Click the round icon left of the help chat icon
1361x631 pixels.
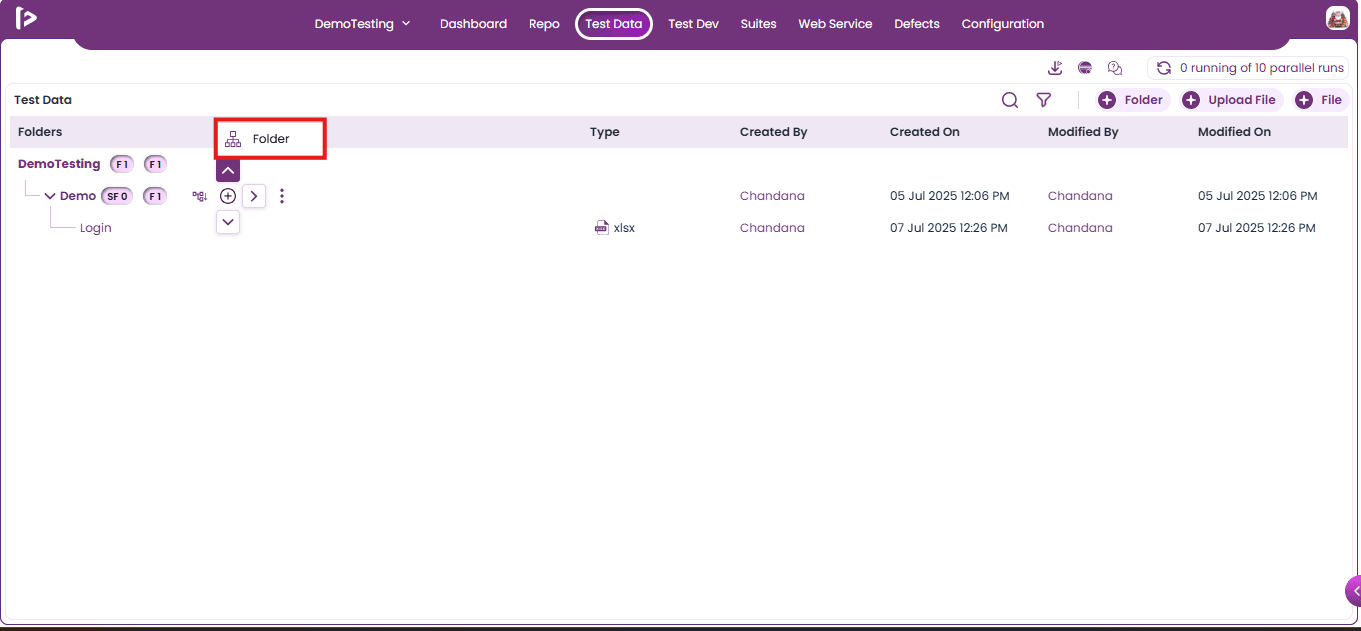point(1085,68)
